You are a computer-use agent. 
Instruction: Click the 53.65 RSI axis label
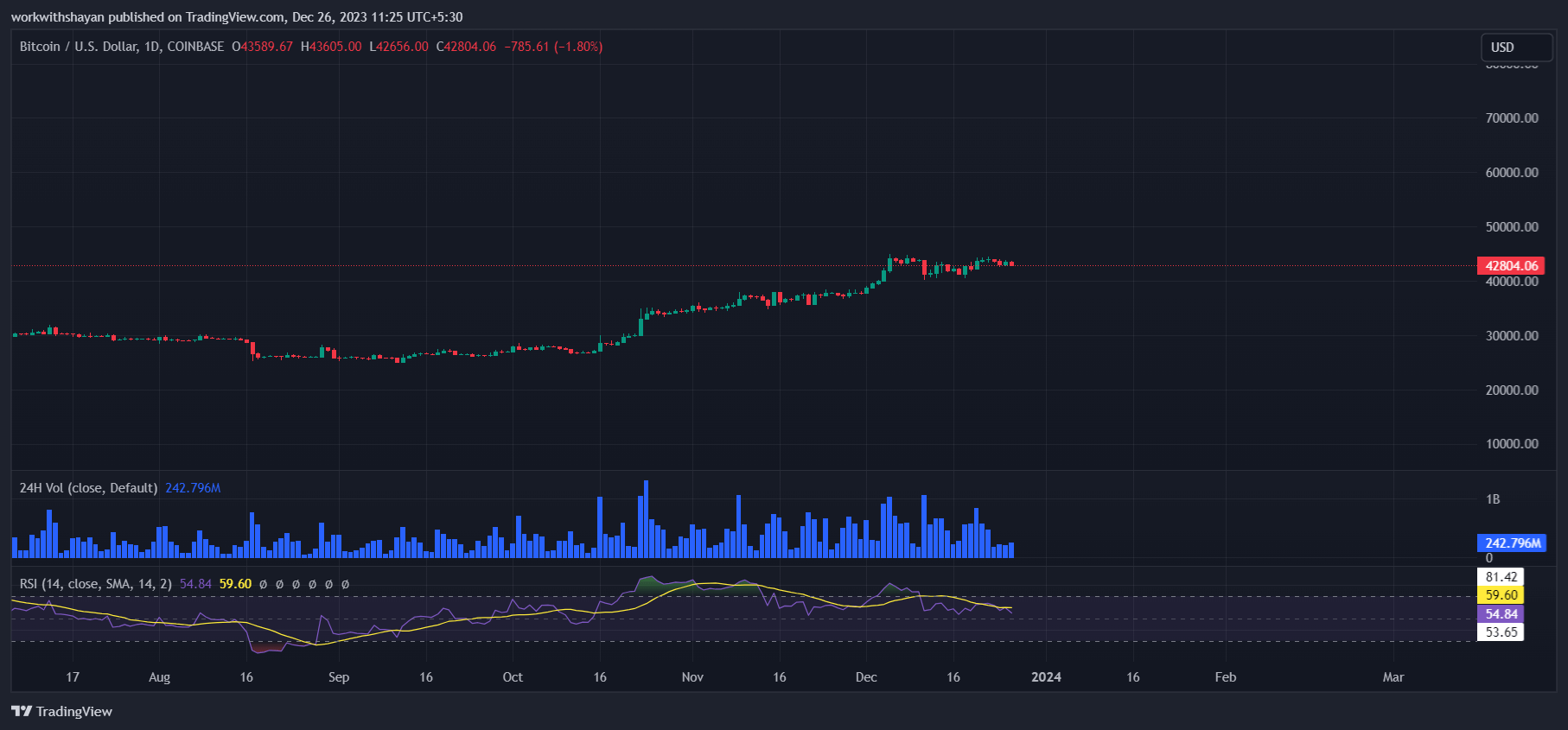(1501, 632)
